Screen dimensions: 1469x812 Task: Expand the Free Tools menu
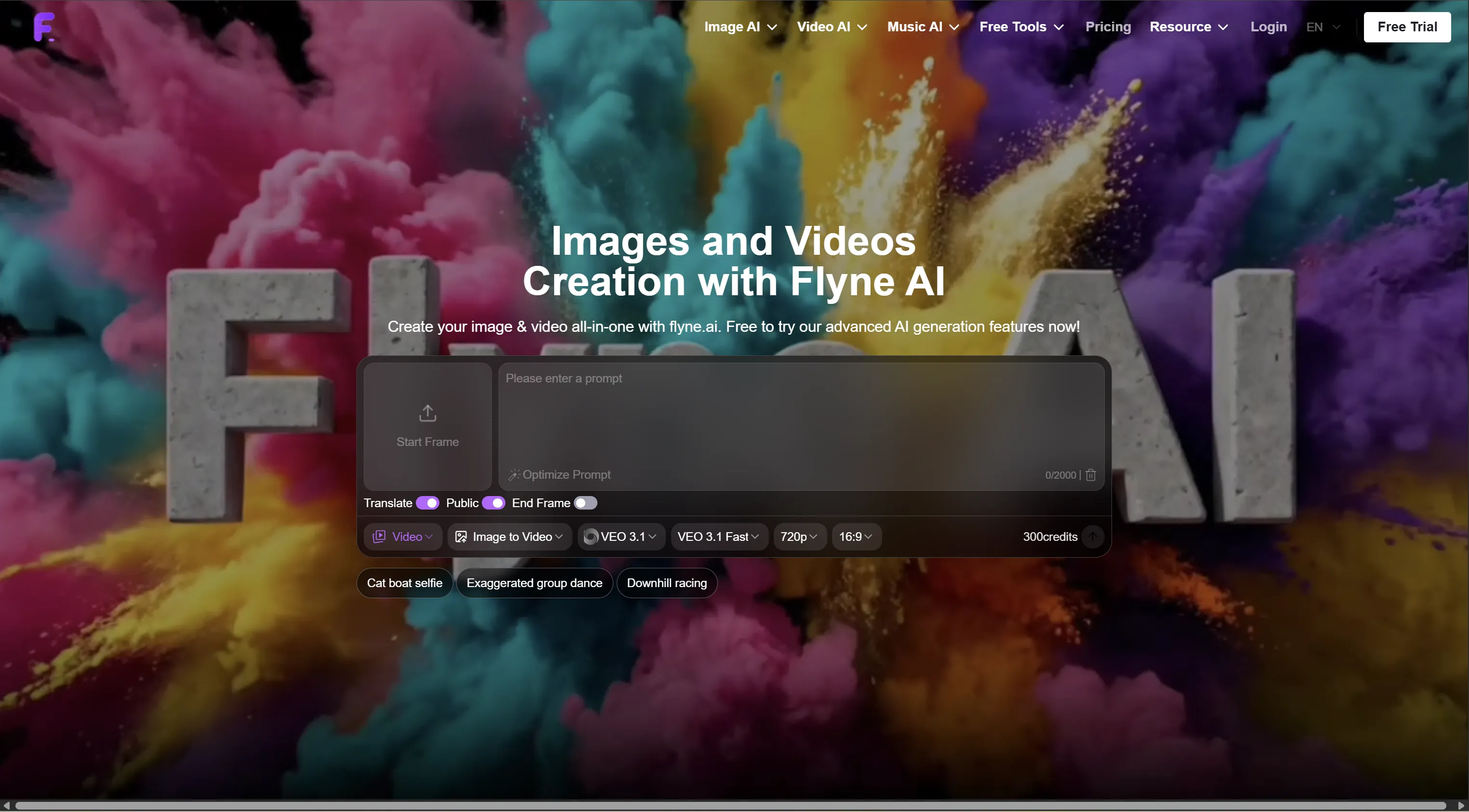click(x=1021, y=27)
